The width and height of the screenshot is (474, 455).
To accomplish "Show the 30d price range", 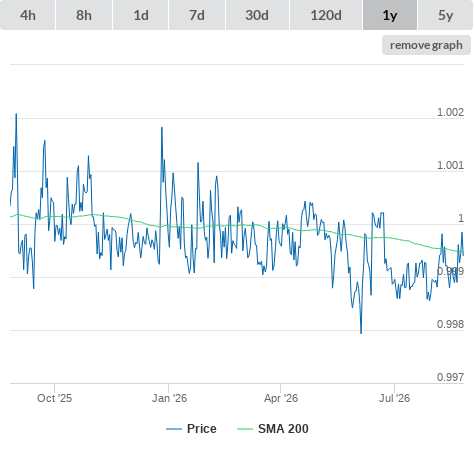I will pos(257,15).
